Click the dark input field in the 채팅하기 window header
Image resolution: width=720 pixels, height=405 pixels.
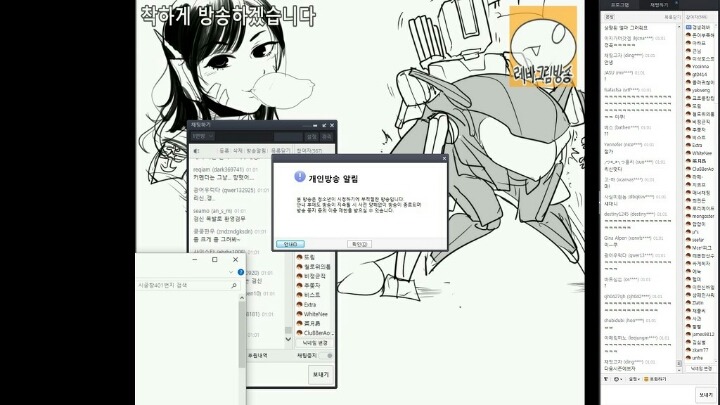[x=288, y=136]
